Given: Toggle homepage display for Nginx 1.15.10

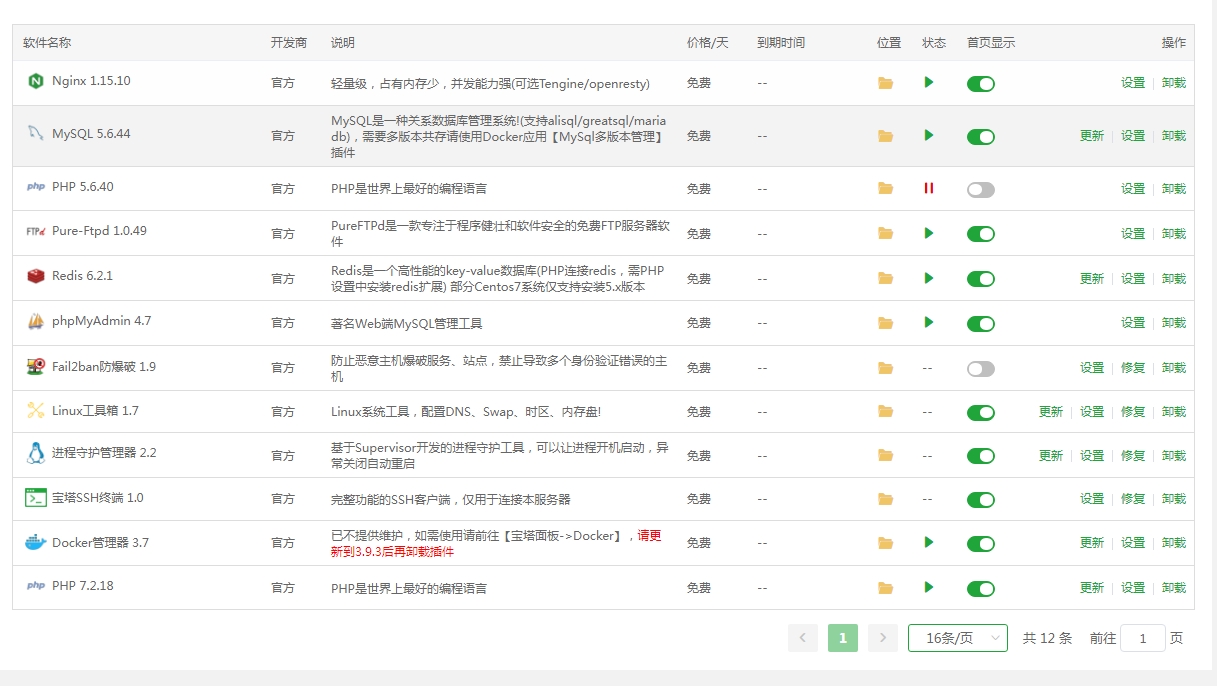Looking at the screenshot, I should tap(981, 84).
